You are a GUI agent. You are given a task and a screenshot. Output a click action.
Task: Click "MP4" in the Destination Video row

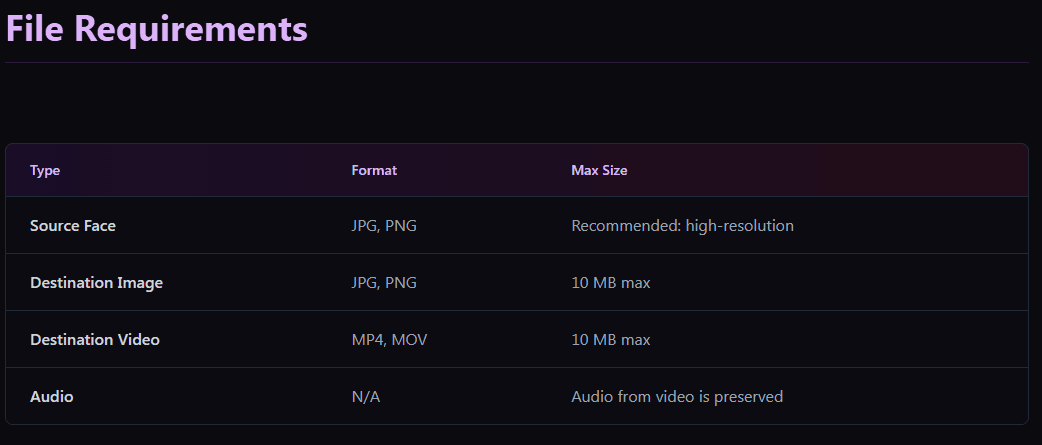pyautogui.click(x=367, y=340)
